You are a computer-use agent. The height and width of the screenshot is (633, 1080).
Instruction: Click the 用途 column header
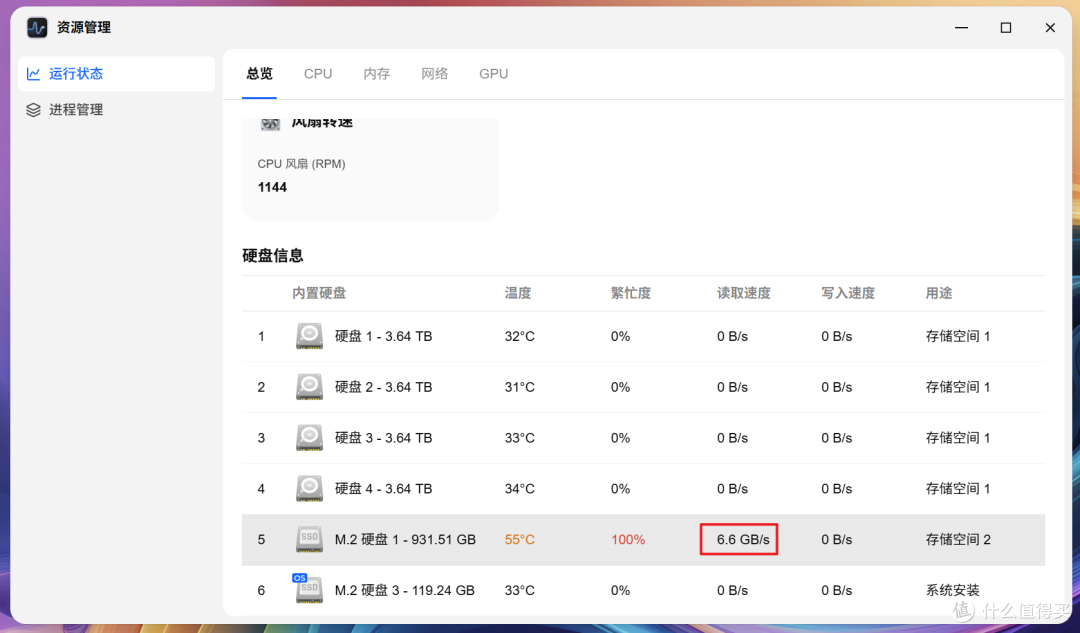pyautogui.click(x=939, y=293)
